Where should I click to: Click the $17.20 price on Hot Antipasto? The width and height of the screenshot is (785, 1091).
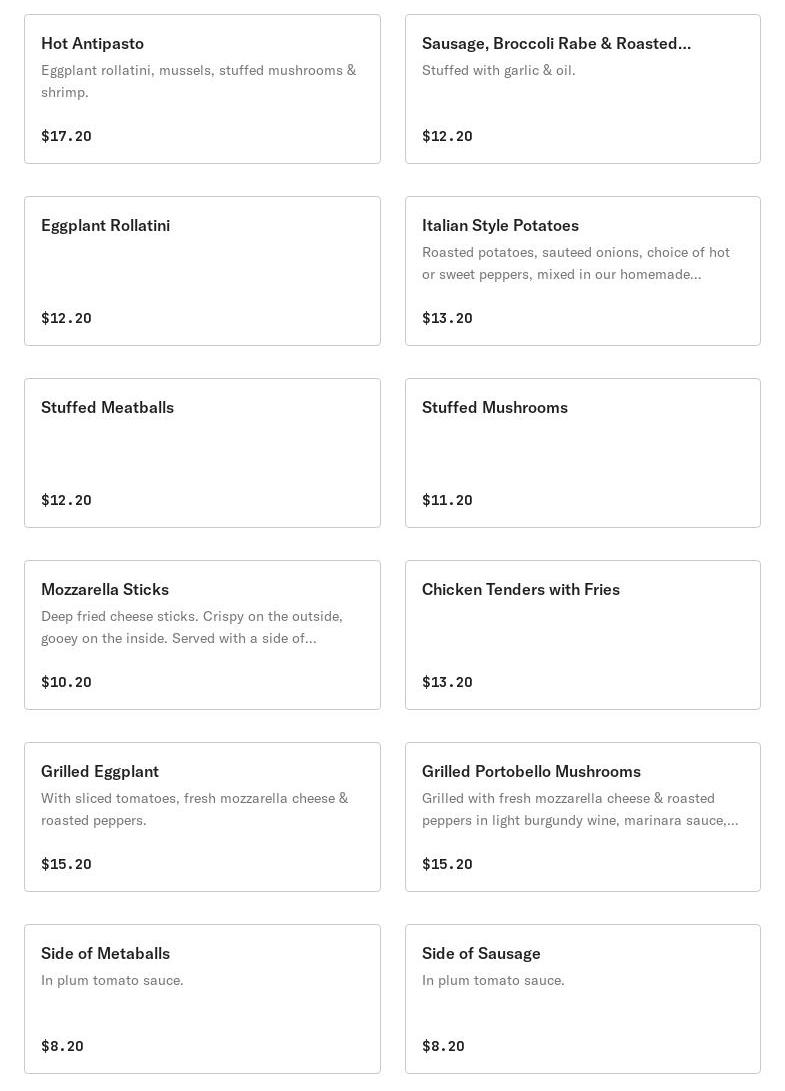click(66, 136)
